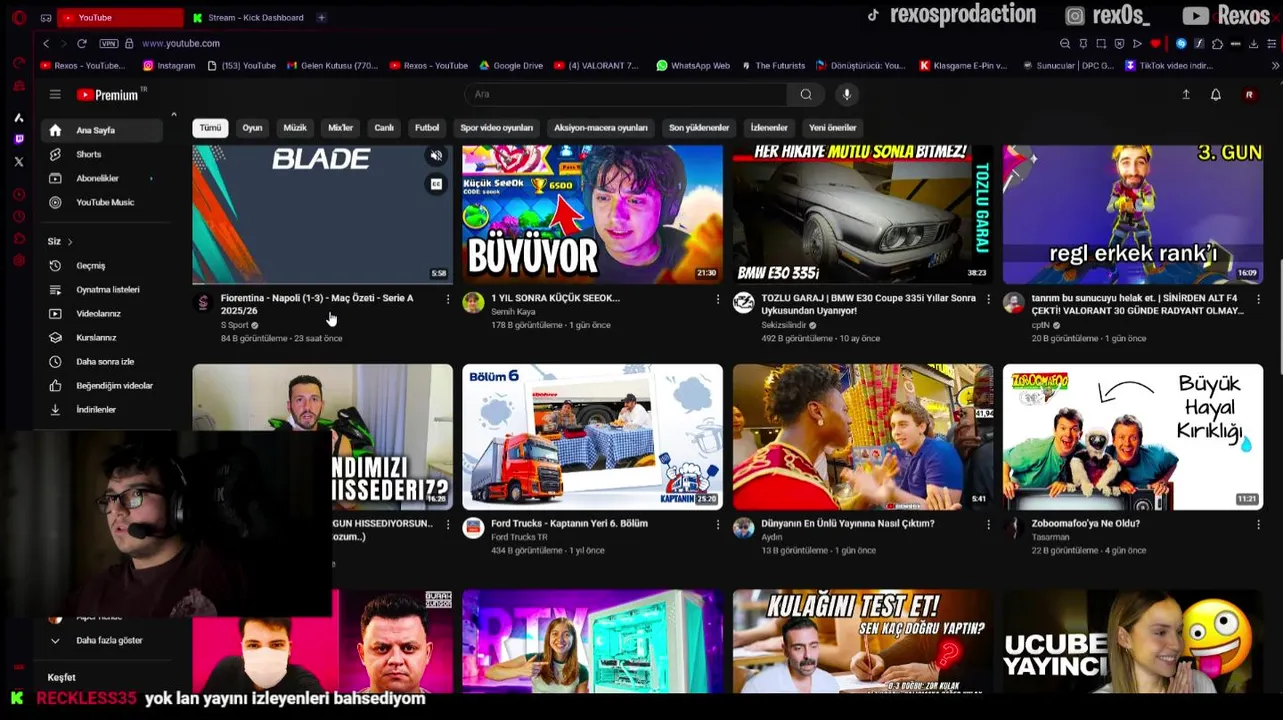This screenshot has height=720, width=1283.
Task: Open Opera menu logo in sidebar
Action: 19,17
